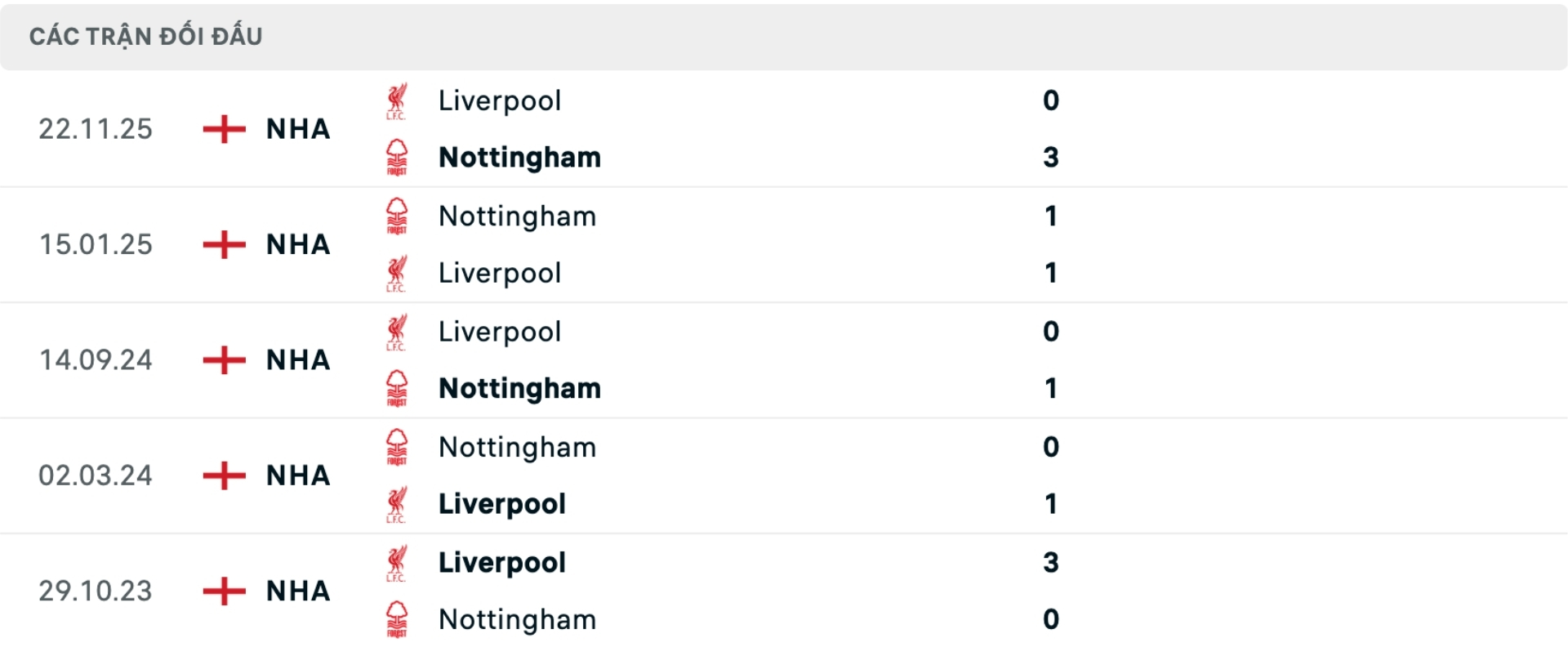Select the date 29.10.23
The width and height of the screenshot is (1568, 647).
pos(96,591)
